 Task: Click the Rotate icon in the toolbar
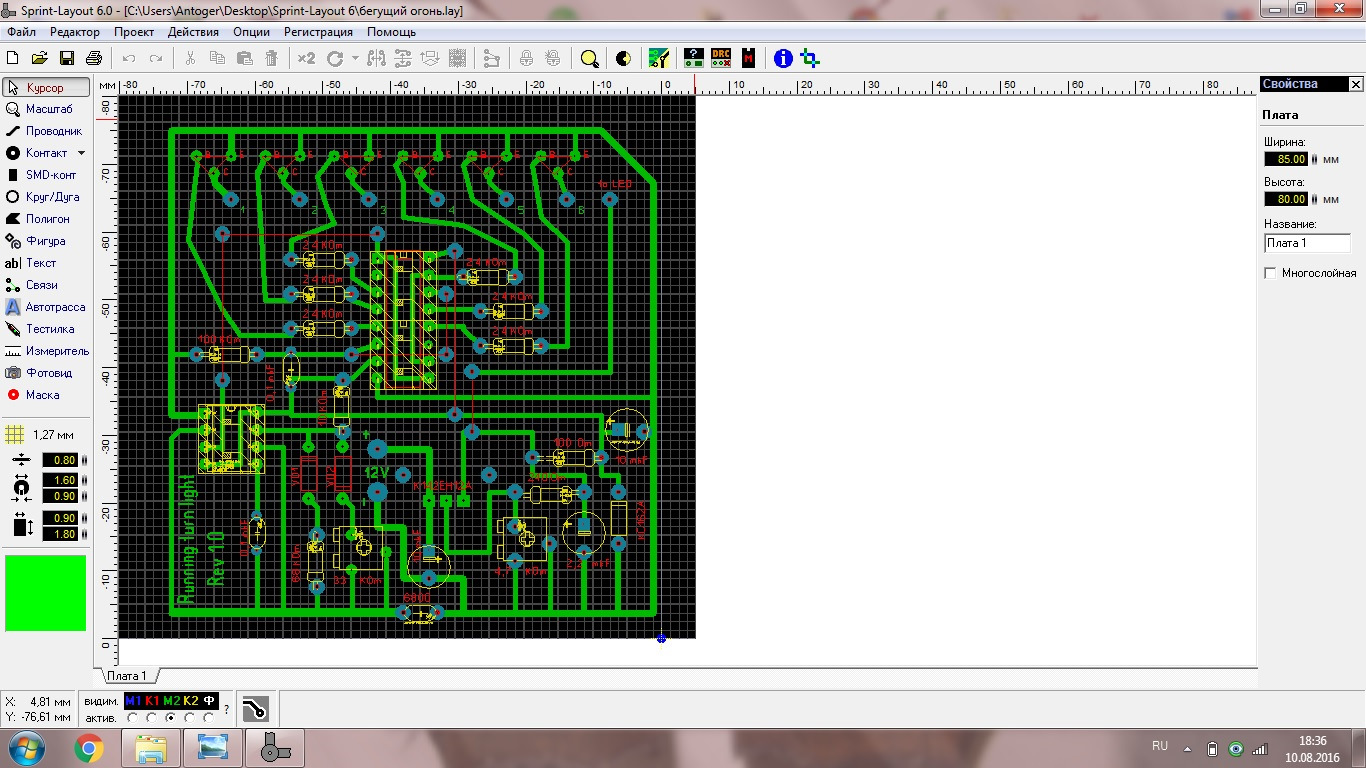pyautogui.click(x=334, y=58)
